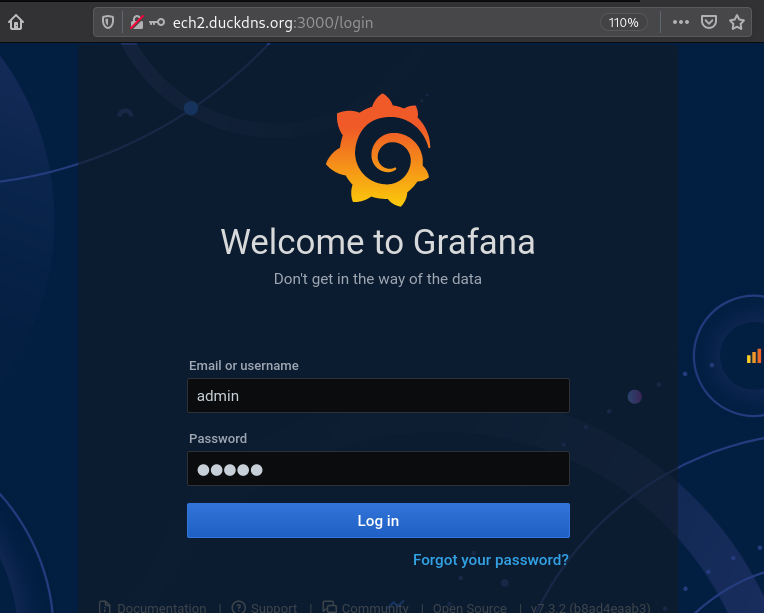Click the Support question-mark icon in footer
Viewport: 764px width, 613px height.
(x=239, y=607)
